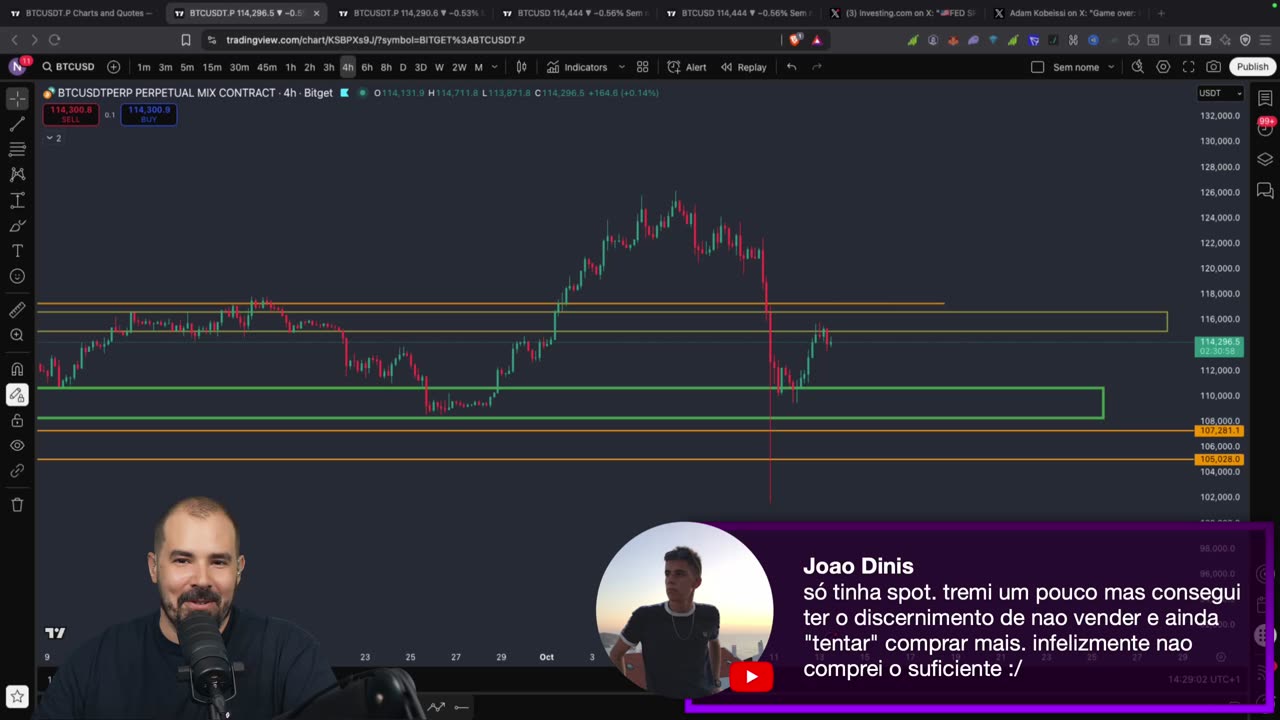Click the red SELL 114,300.8 button

(70, 114)
